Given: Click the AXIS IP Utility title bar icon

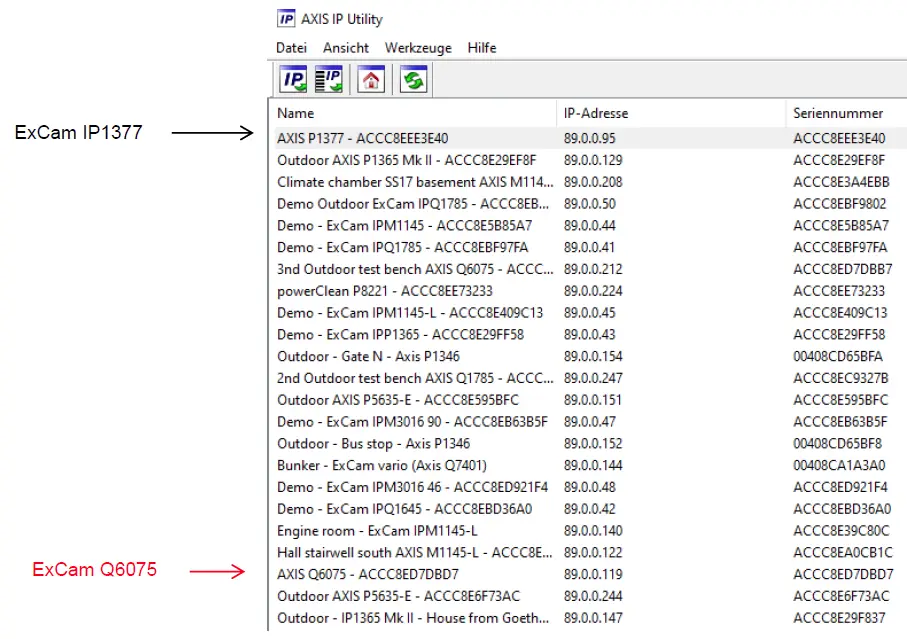Looking at the screenshot, I should (x=286, y=19).
